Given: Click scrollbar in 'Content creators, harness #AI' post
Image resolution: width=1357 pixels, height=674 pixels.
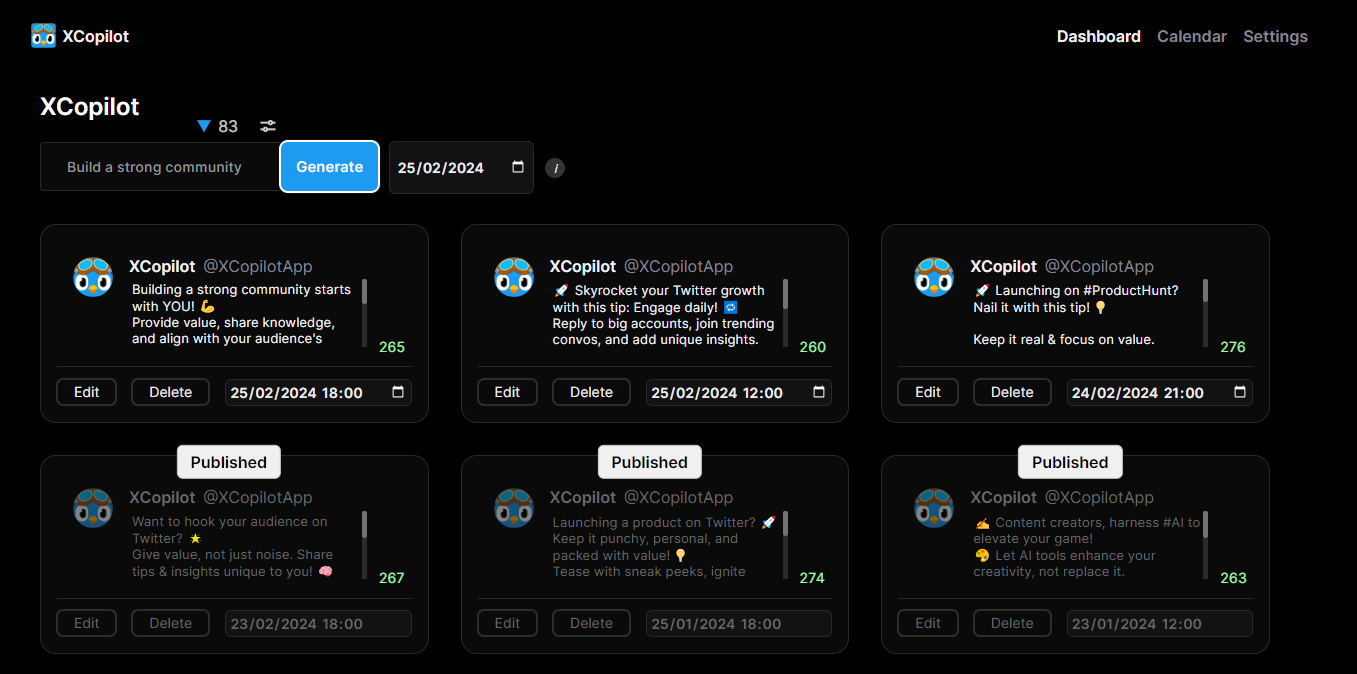Looking at the screenshot, I should (1206, 544).
